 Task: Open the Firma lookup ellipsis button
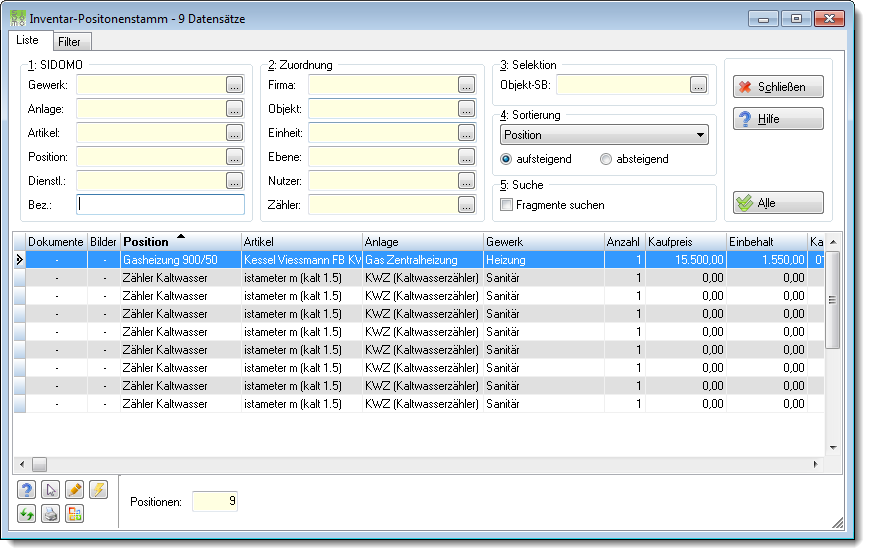(x=467, y=85)
